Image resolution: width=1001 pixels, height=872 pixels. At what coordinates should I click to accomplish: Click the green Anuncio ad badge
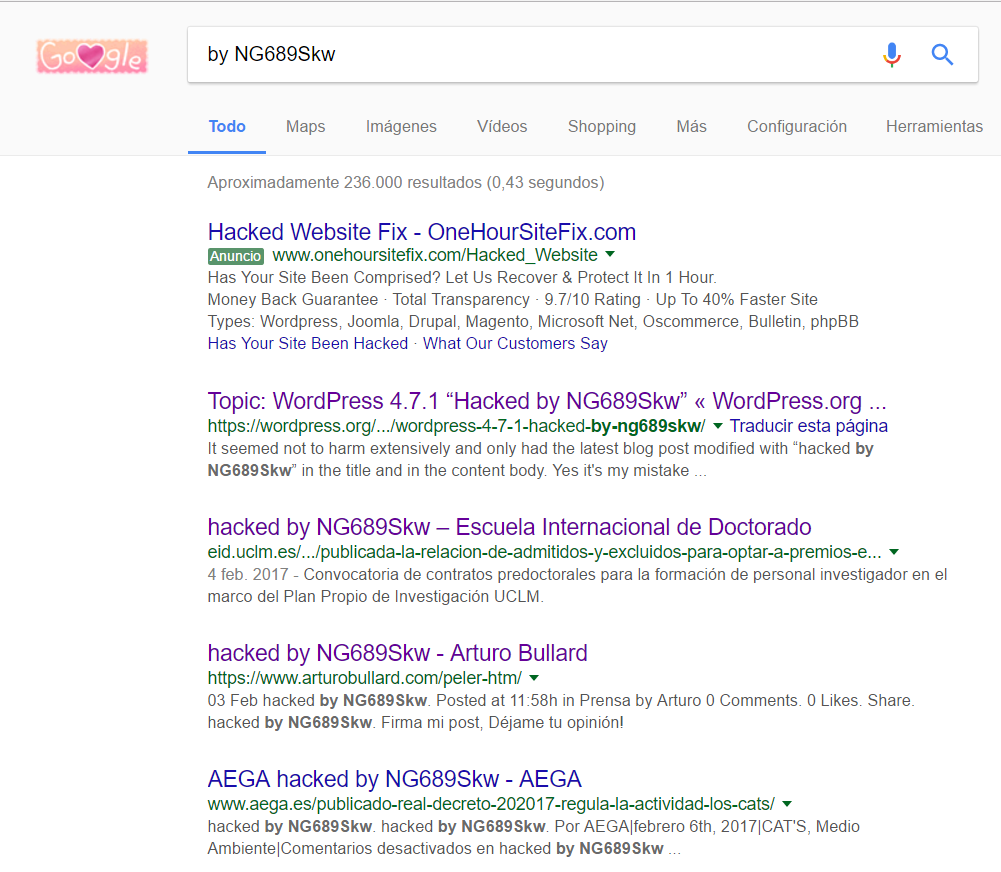236,256
